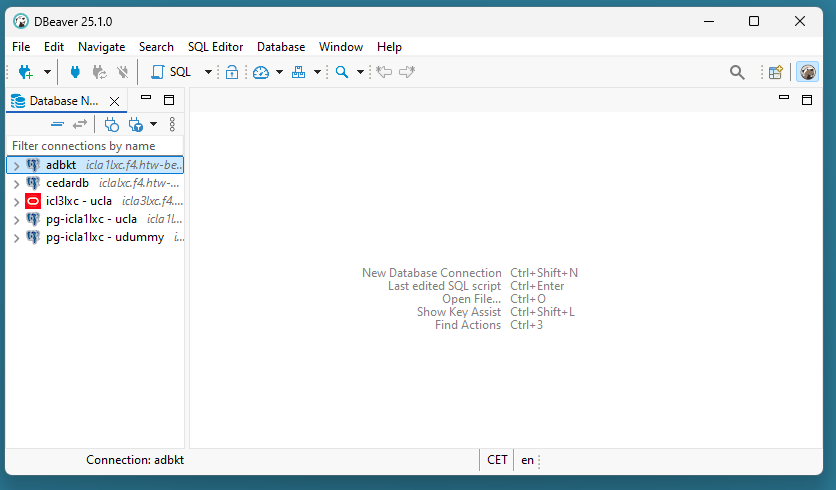Open the Database menu
836x490 pixels.
click(281, 47)
